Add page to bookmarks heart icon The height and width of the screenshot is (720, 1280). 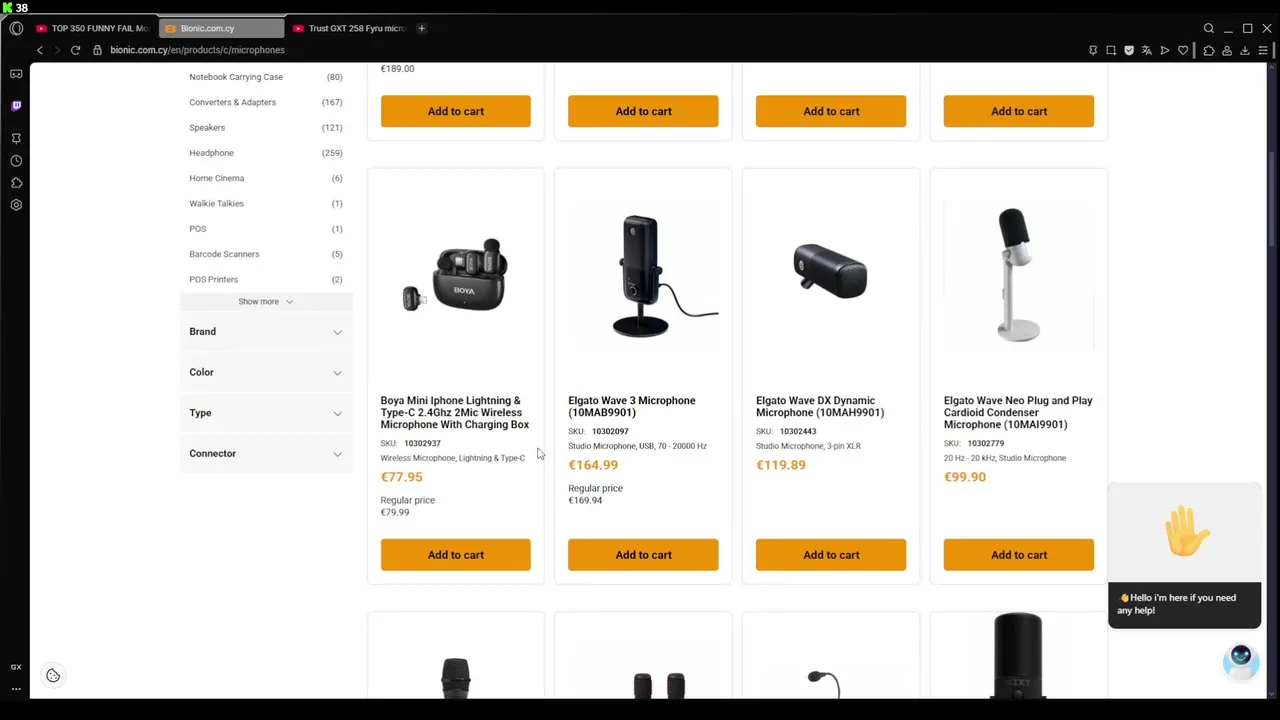(x=1183, y=50)
